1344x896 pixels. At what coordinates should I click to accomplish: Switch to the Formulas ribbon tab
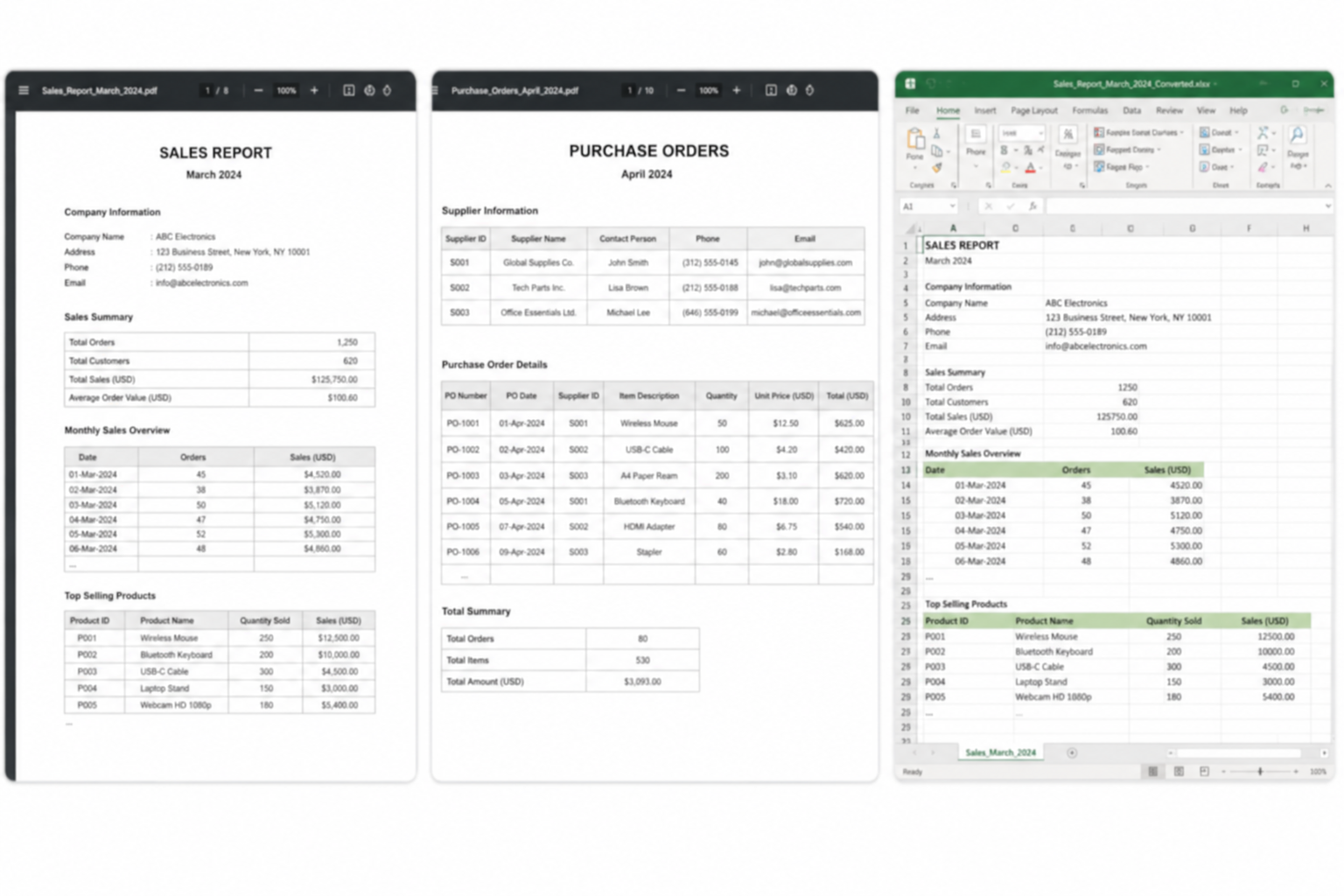coord(1089,110)
